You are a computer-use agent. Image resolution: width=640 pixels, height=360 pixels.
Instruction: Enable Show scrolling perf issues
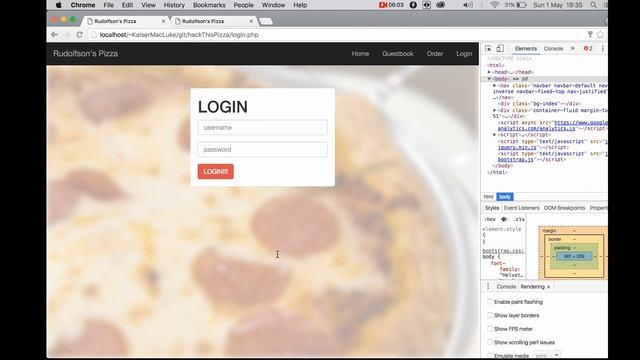[x=490, y=342]
